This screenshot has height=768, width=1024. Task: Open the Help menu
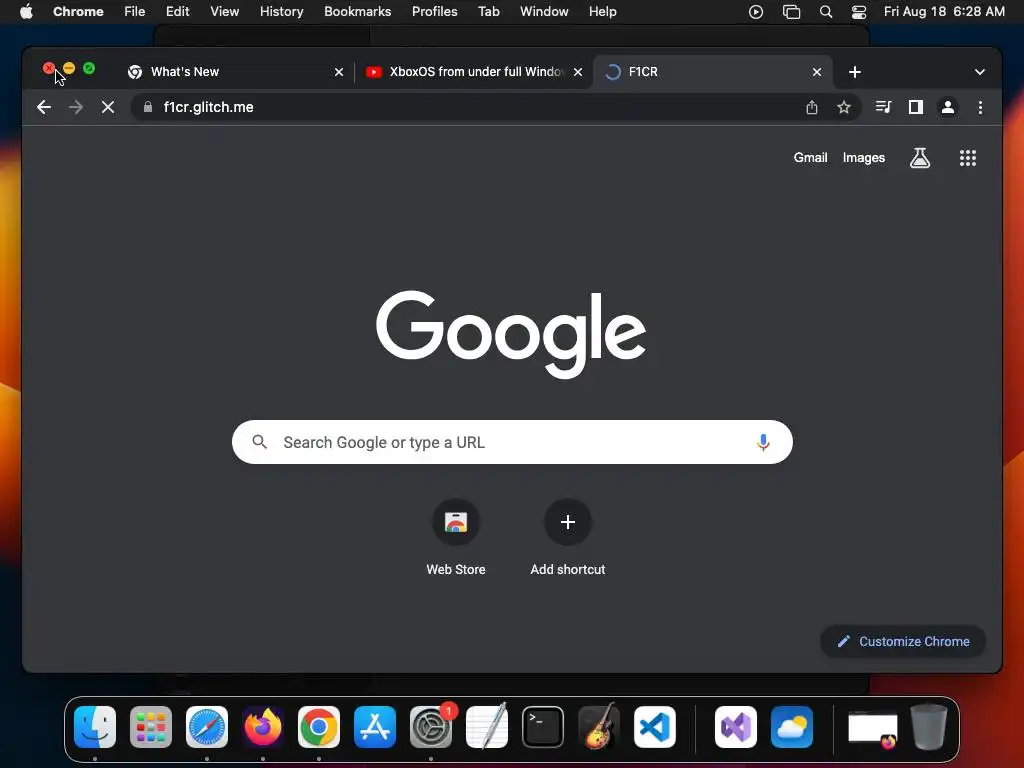click(602, 12)
